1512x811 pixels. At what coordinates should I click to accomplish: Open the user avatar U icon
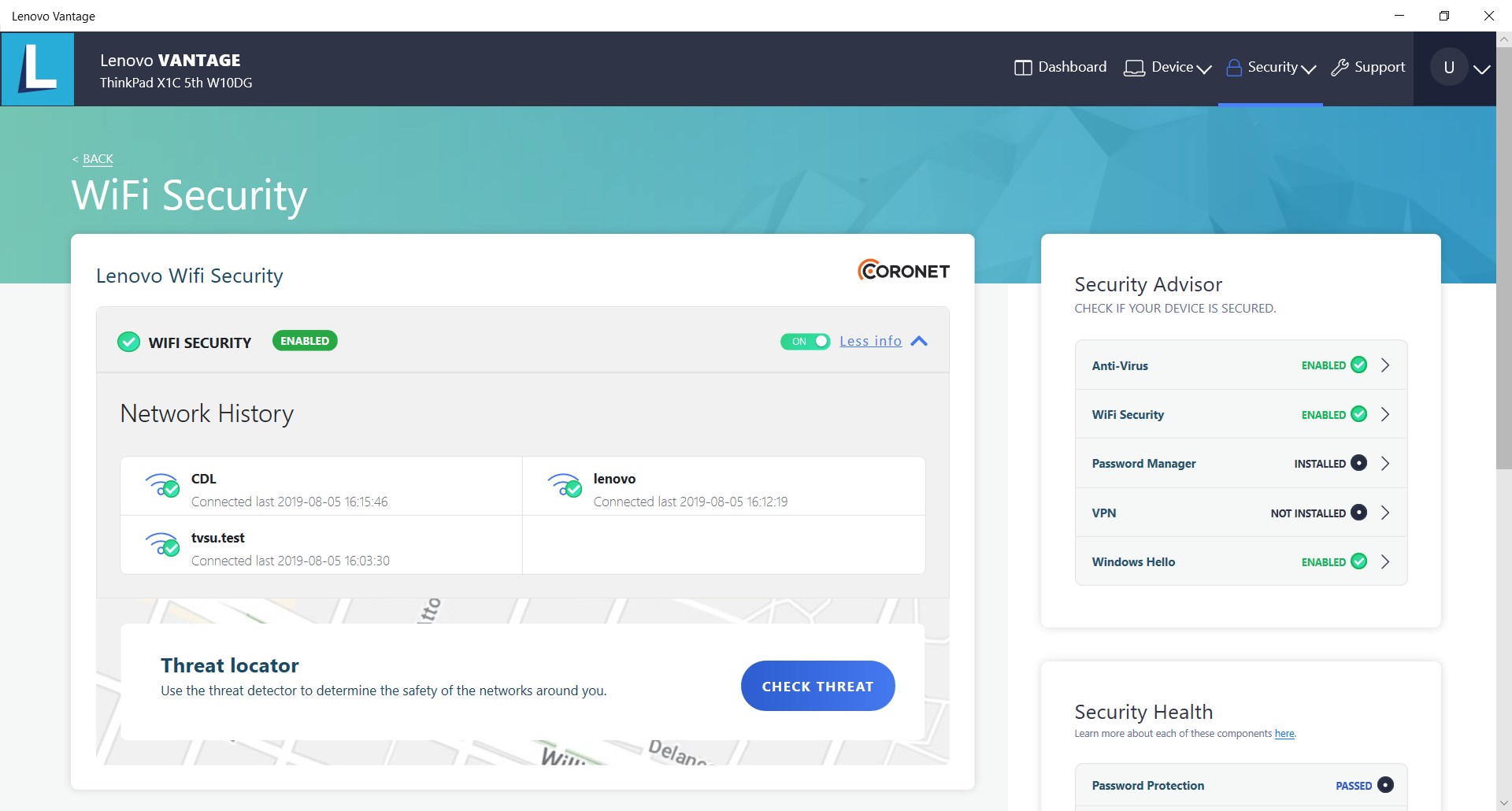[x=1448, y=68]
